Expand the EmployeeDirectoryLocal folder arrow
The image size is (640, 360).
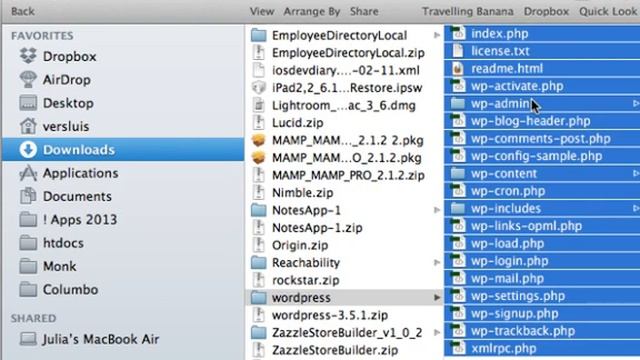tap(437, 35)
